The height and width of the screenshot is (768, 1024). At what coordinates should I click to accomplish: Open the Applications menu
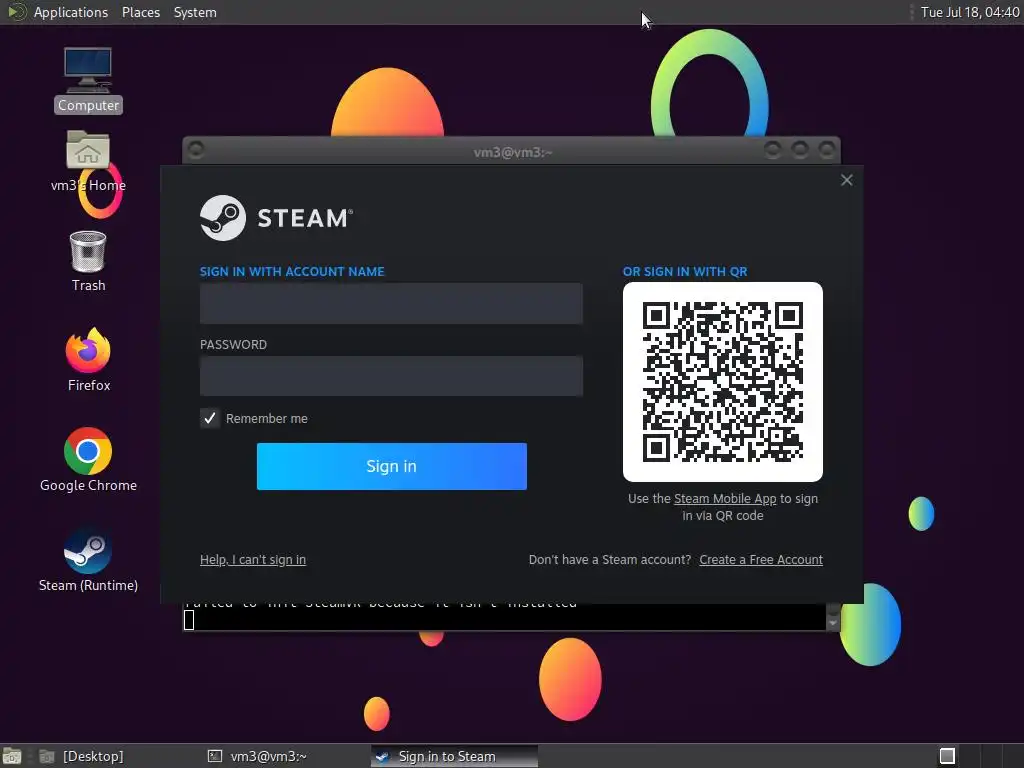[x=71, y=12]
